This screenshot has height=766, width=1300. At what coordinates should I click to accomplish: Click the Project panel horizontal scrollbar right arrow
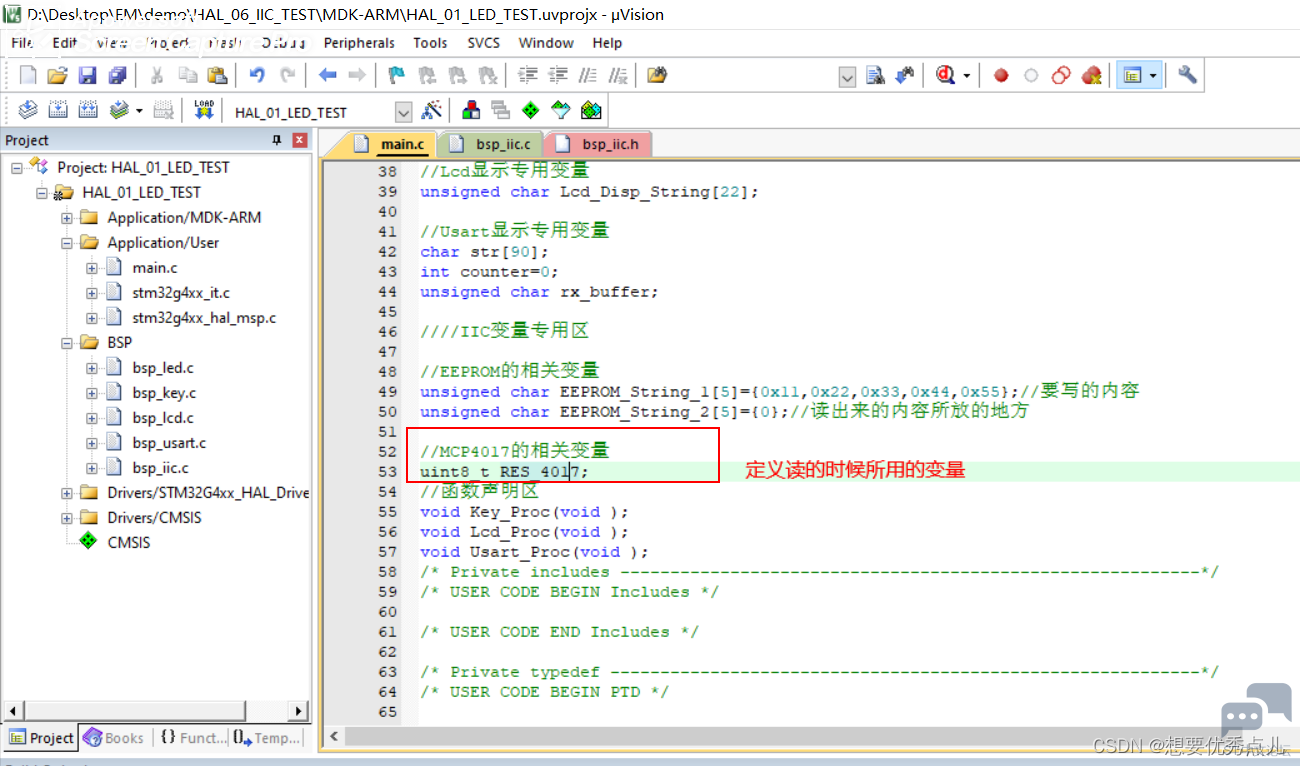(298, 711)
